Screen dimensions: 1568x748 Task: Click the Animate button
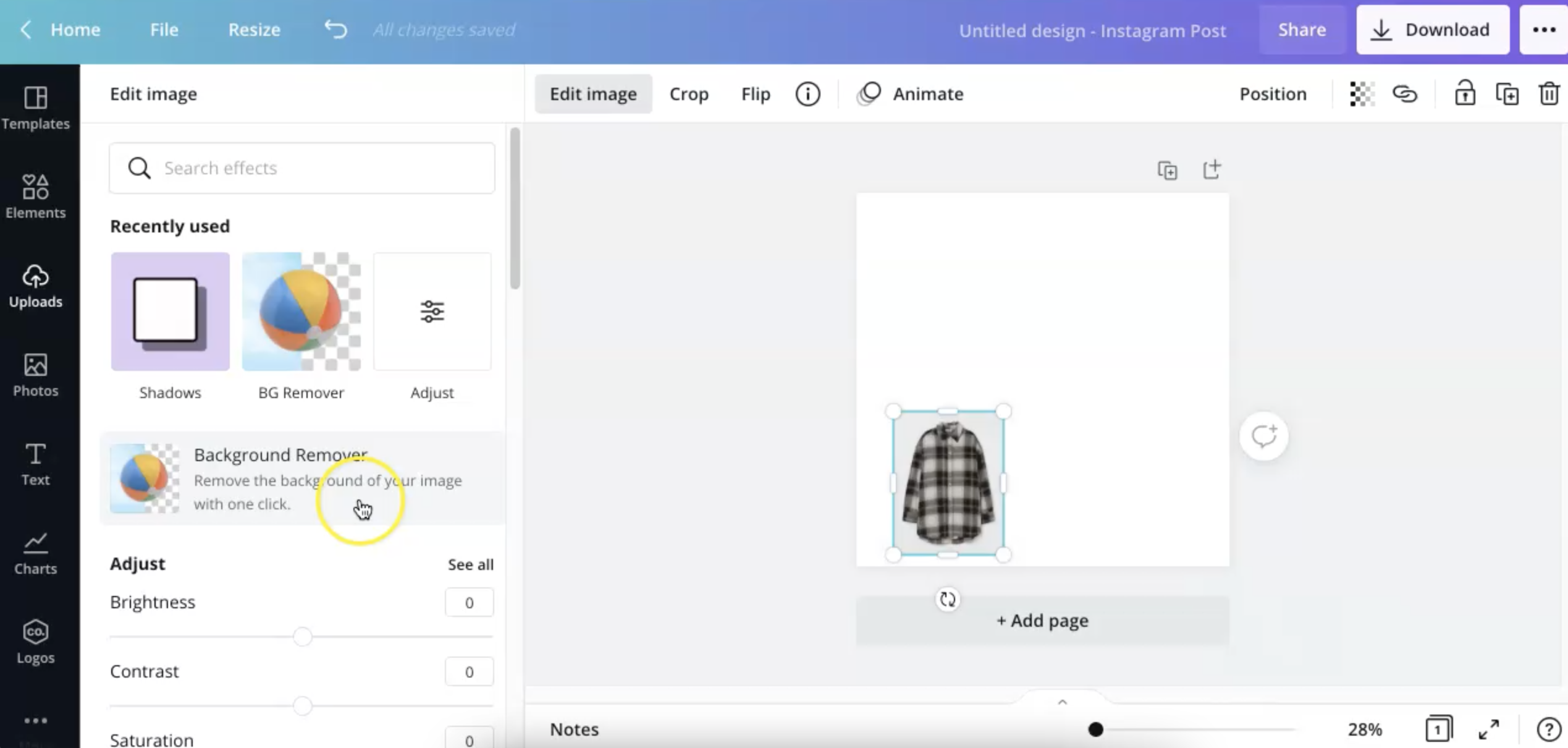coord(910,94)
